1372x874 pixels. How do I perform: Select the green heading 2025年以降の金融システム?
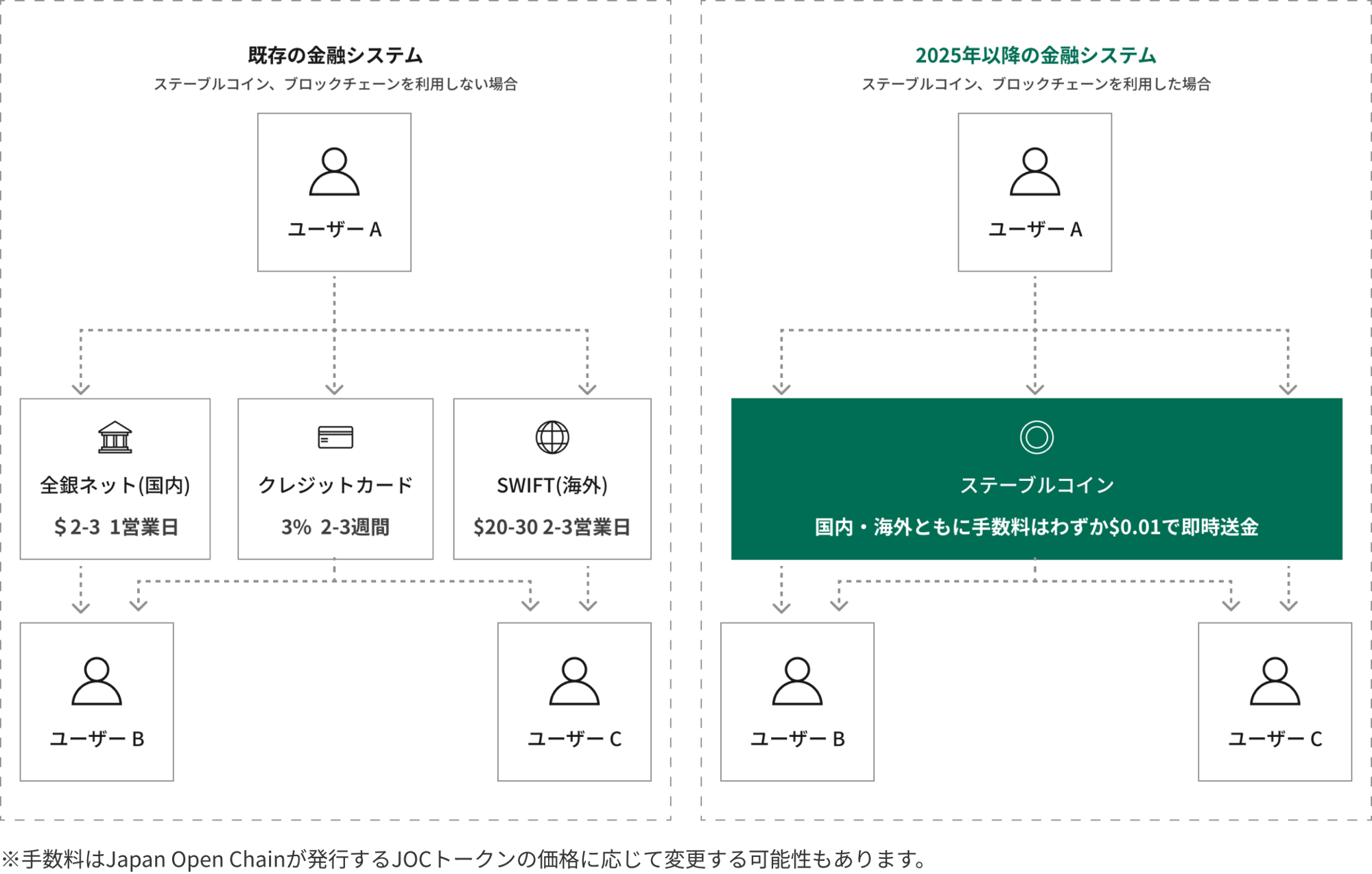(1036, 56)
